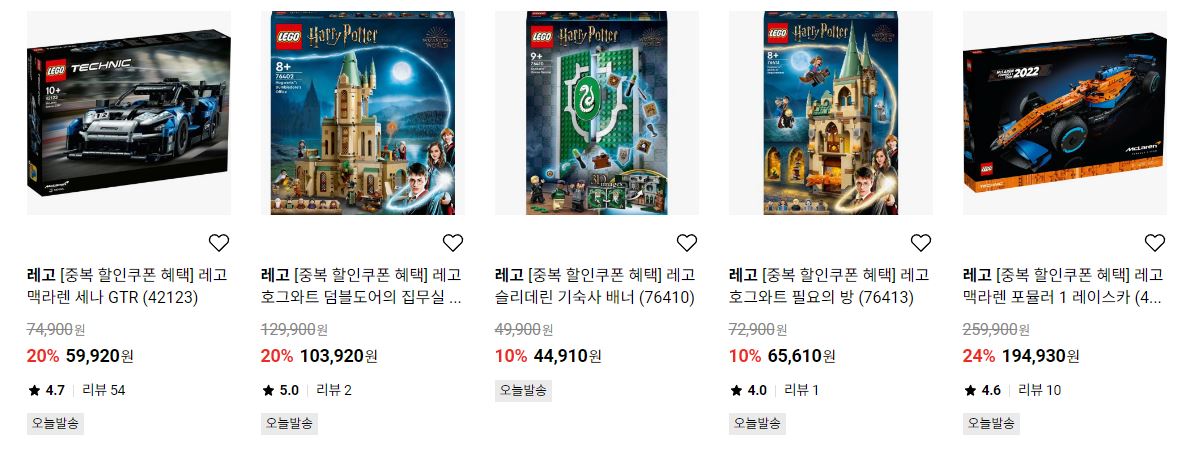
Task: Toggle wishlist heart for Dumbledore's Office set
Action: [453, 243]
